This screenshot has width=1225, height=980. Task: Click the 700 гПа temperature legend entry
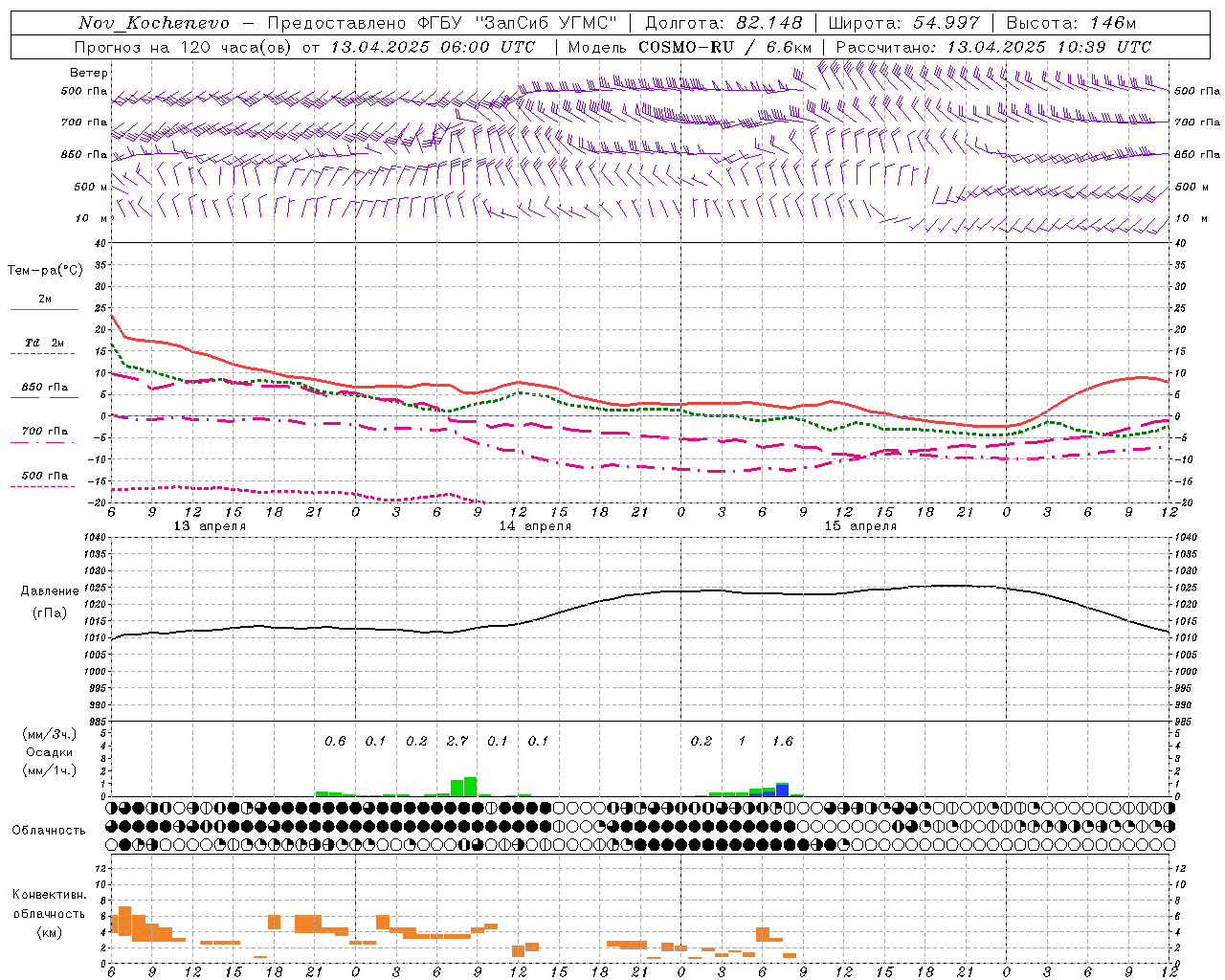tap(44, 432)
